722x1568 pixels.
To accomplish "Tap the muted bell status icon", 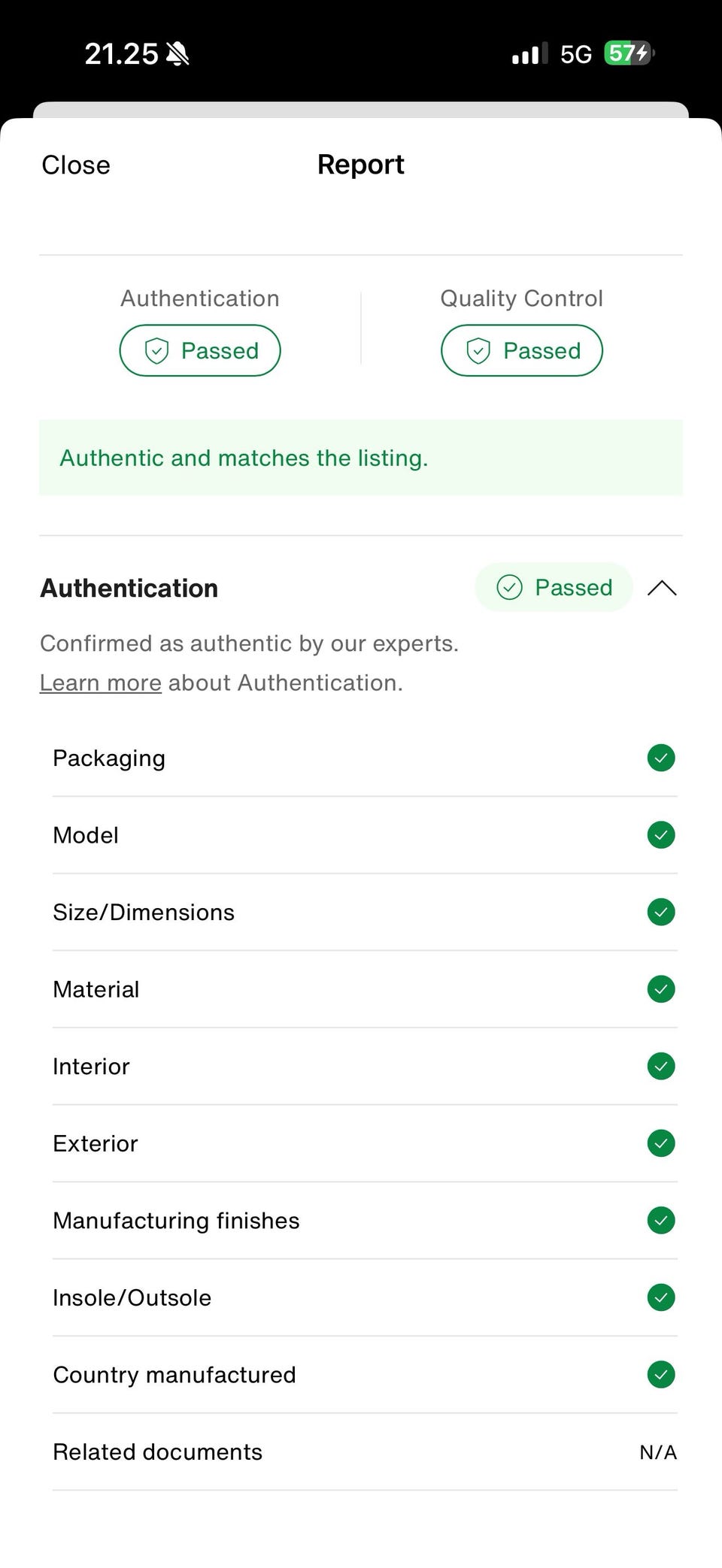I will click(178, 54).
